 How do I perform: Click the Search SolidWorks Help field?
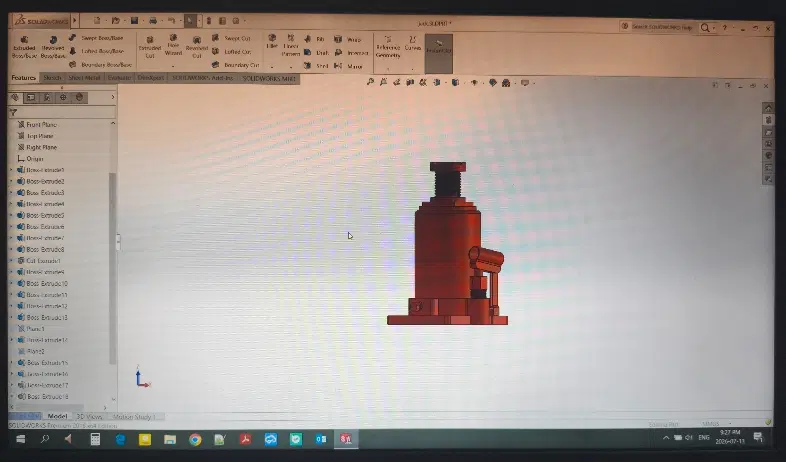[x=659, y=27]
